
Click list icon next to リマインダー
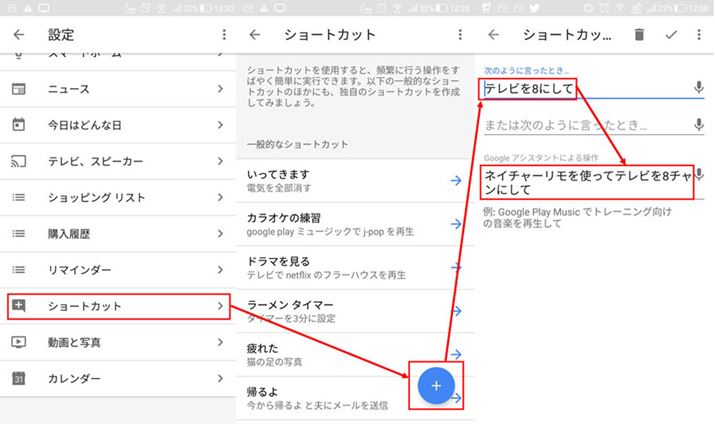point(19,270)
